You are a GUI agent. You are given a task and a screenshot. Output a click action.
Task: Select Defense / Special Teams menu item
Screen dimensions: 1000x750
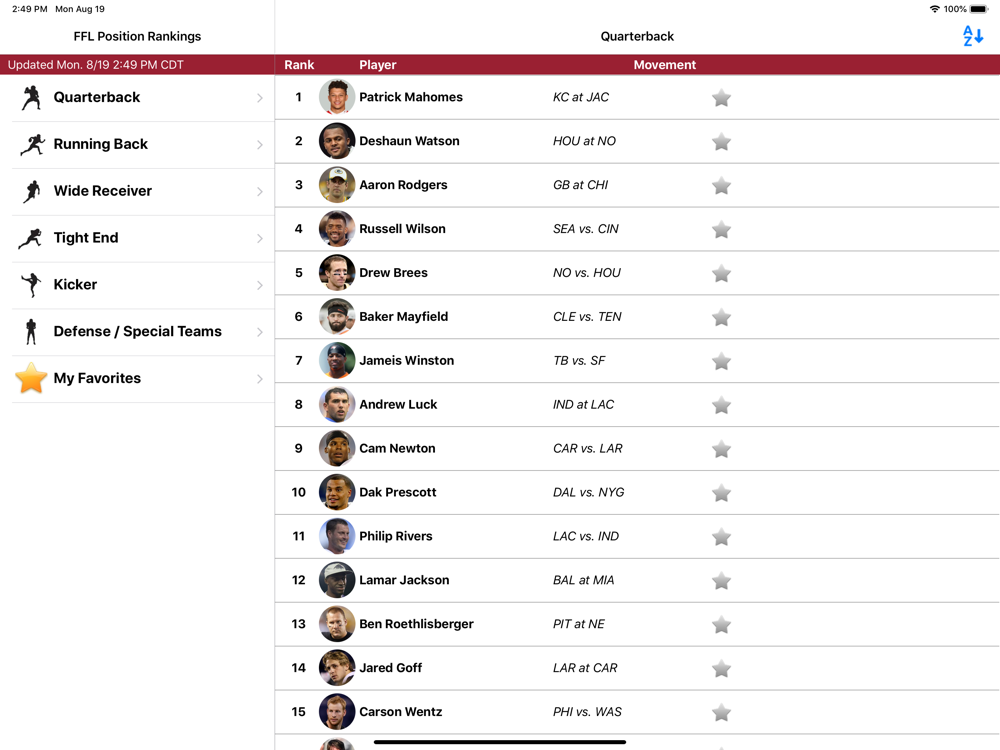pos(143,332)
